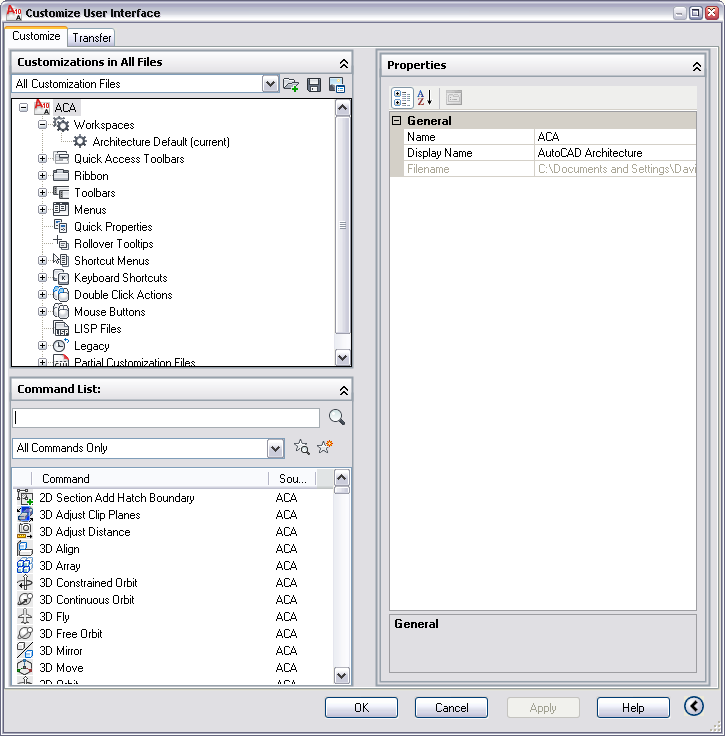This screenshot has width=725, height=736.
Task: Click the 2D Section Add Hatch Boundary icon
Action: [x=25, y=498]
